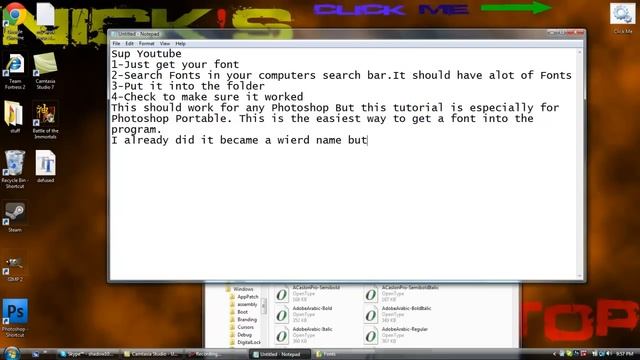
Task: Switch to Skype taskbar button
Action: 87,354
